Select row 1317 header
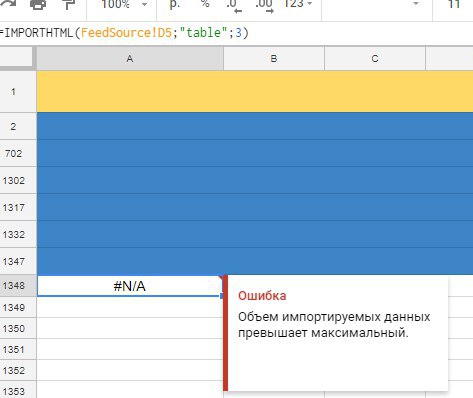 click(18, 207)
